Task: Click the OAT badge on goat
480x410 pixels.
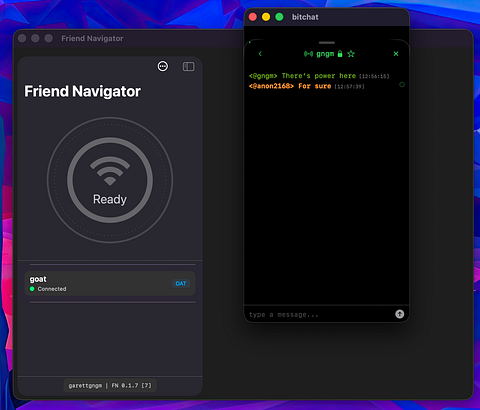Action: [x=181, y=284]
